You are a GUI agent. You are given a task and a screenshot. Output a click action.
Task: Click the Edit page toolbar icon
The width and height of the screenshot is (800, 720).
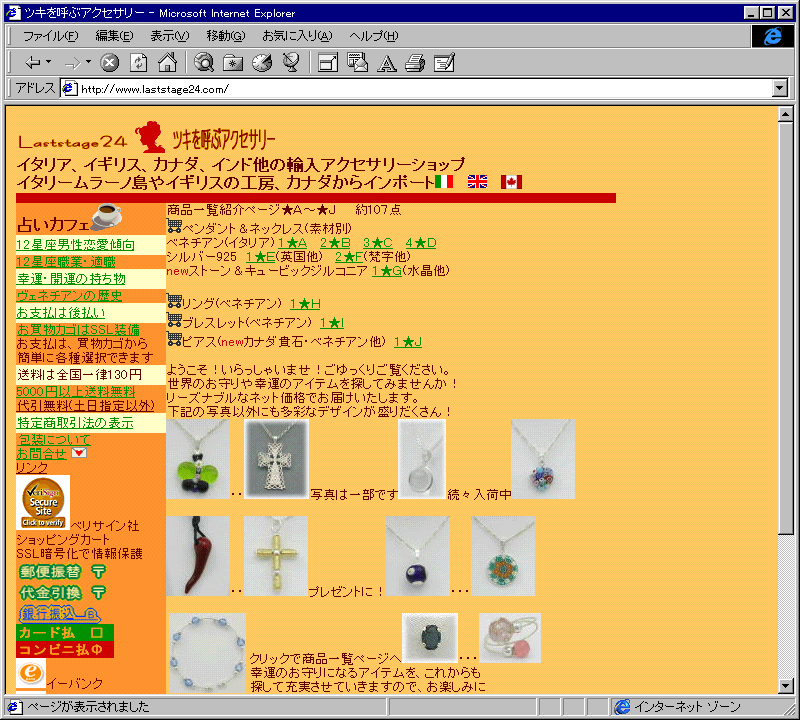coord(444,63)
